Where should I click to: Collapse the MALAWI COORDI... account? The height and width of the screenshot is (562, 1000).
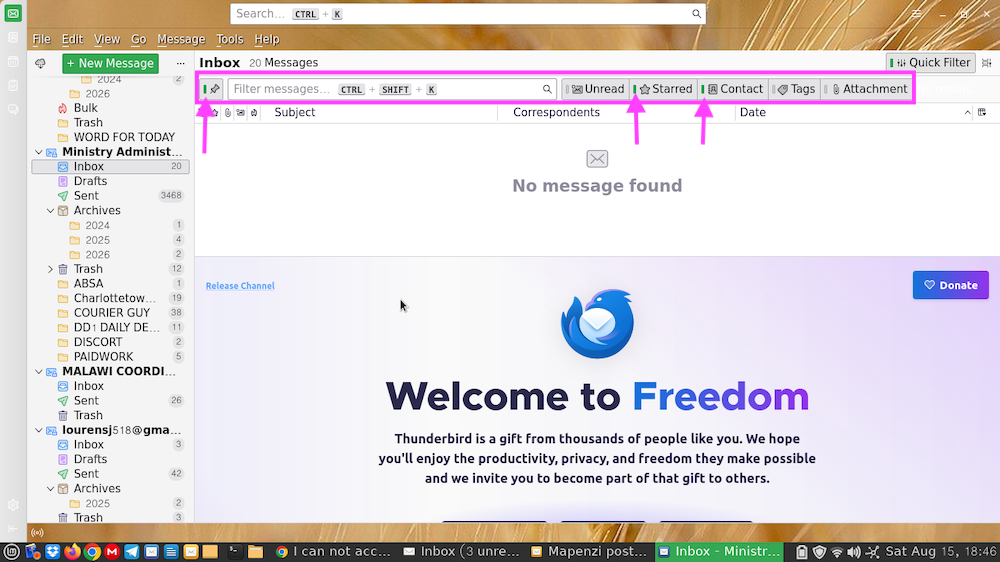39,372
